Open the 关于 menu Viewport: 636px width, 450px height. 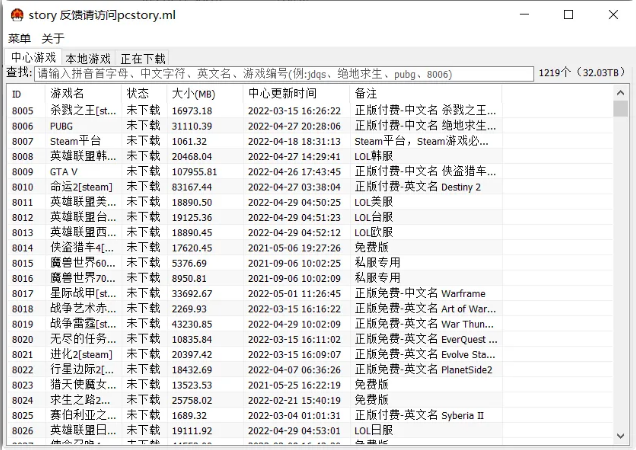tap(53, 38)
